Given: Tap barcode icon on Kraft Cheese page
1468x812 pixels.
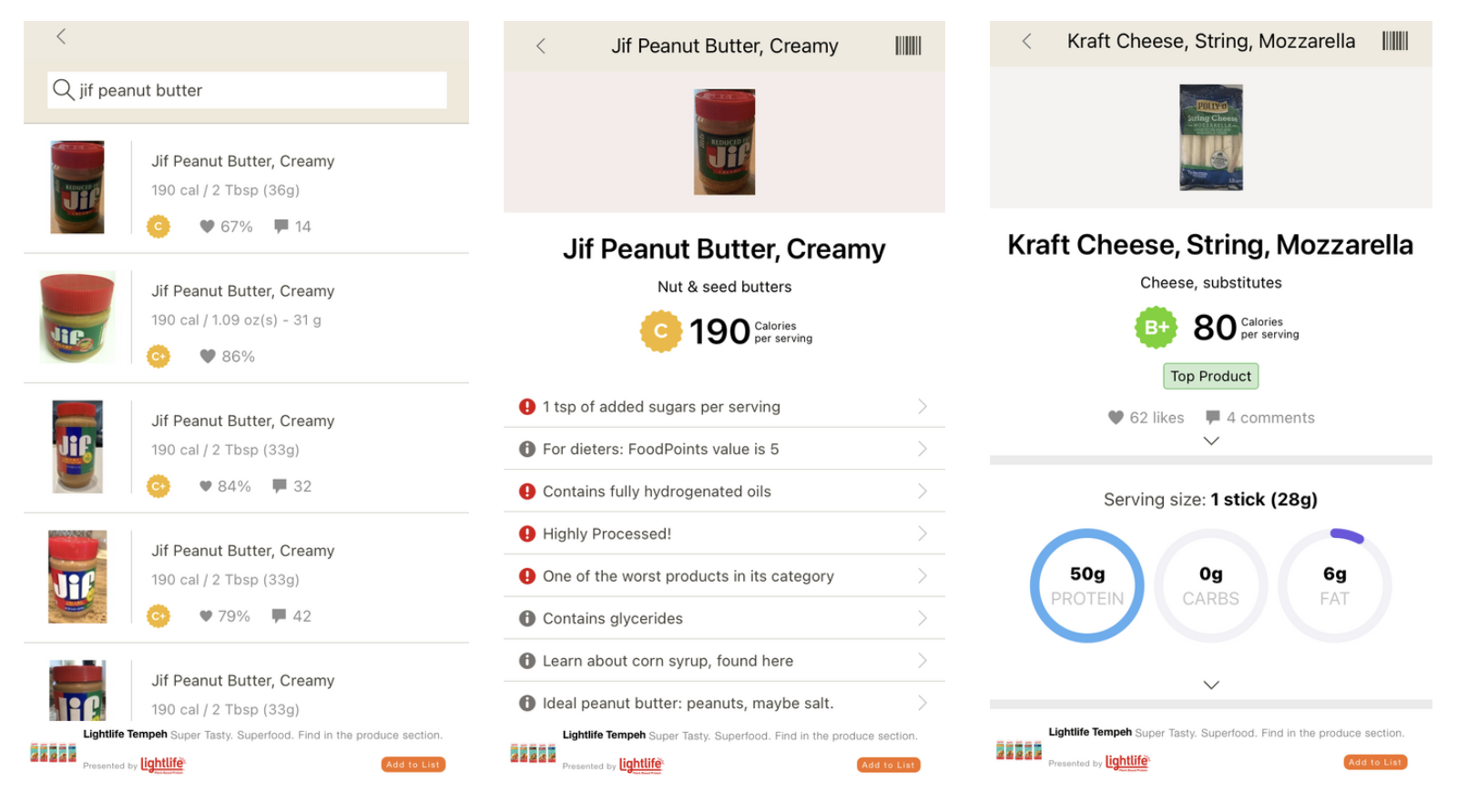Looking at the screenshot, I should 1395,41.
